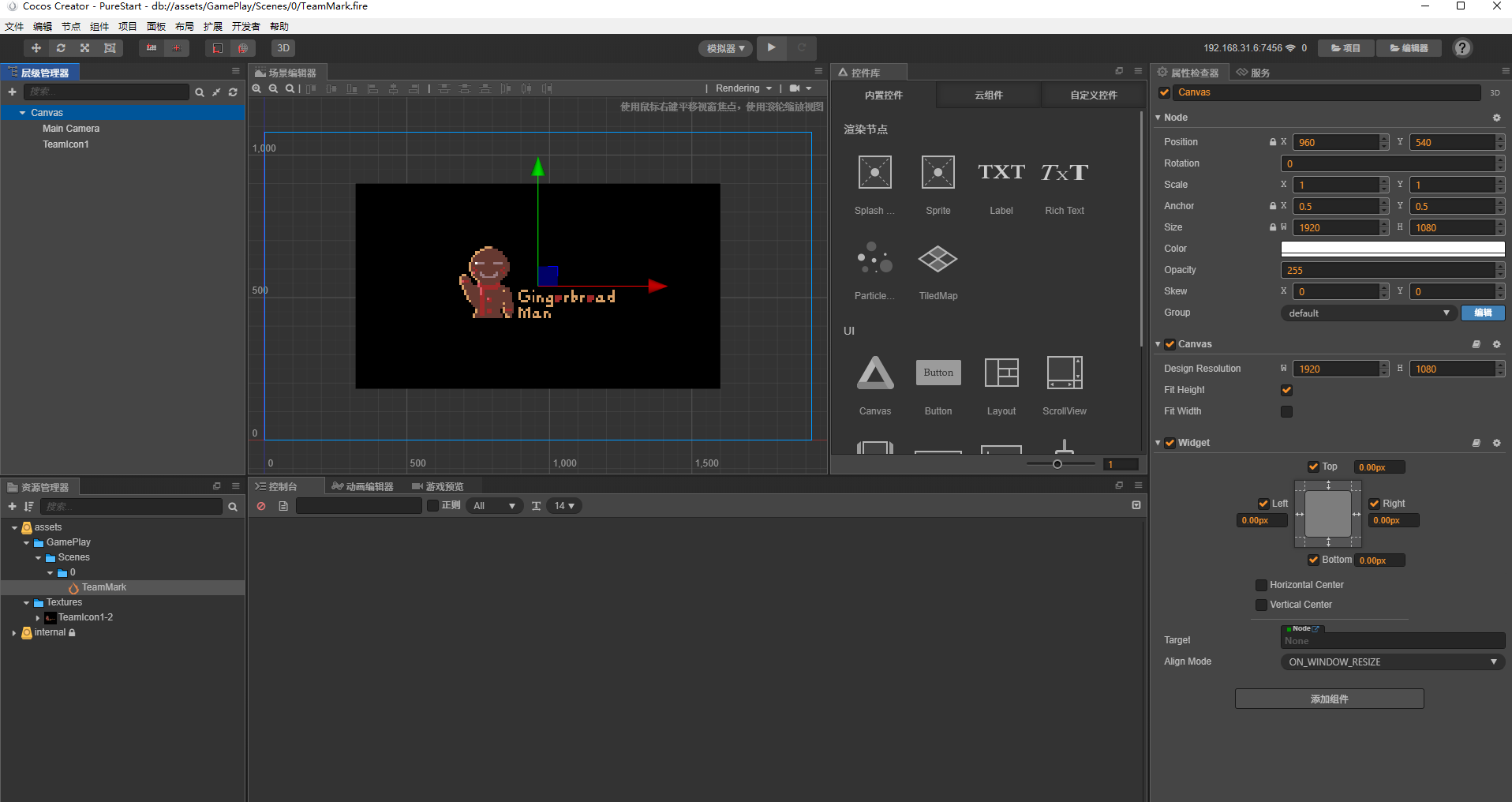Screen dimensions: 1512x802
Task: Select the Move transform tool
Action: [x=36, y=48]
